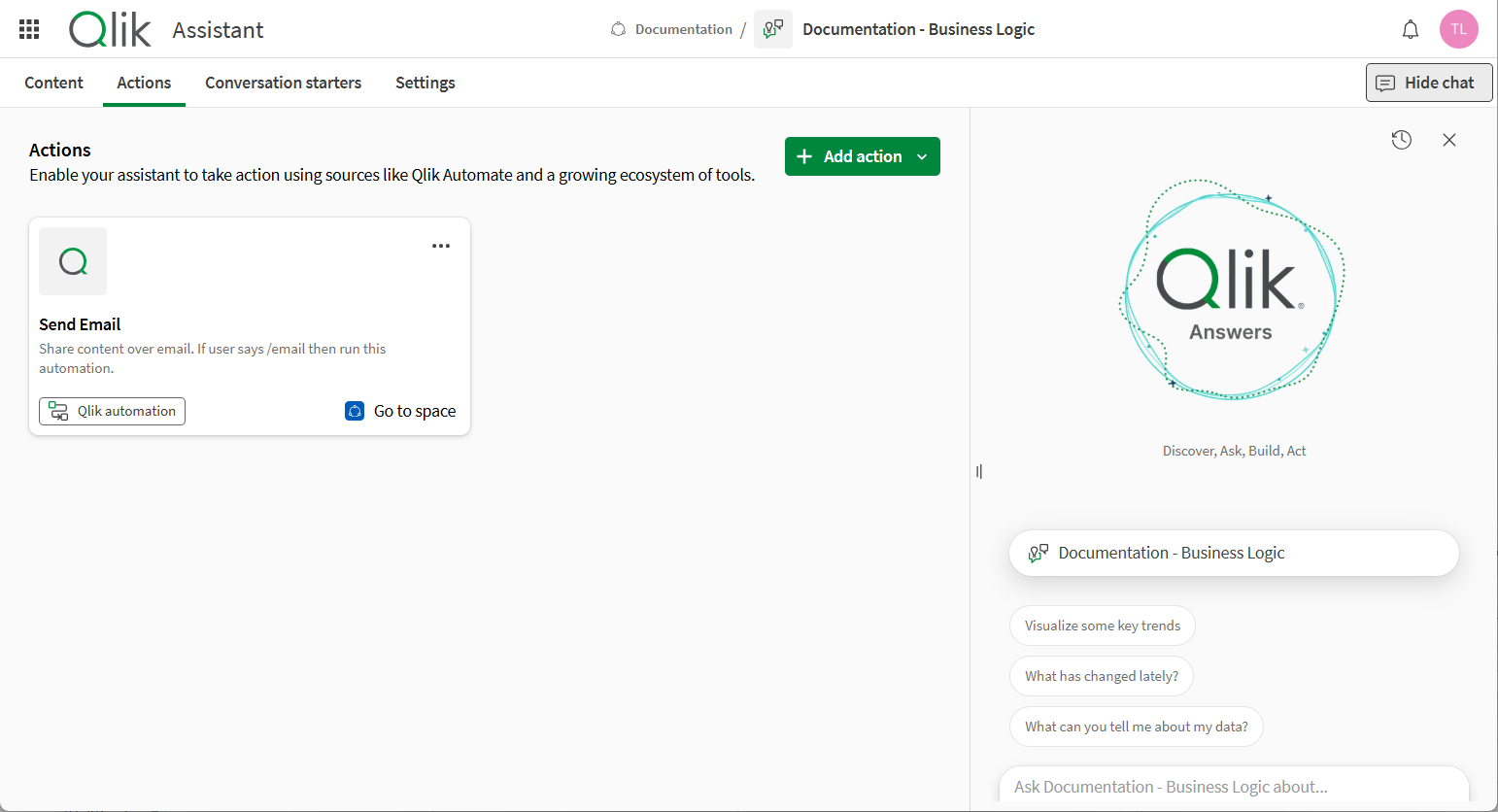Click the Qlik automation tag
This screenshot has width=1498, height=812.
(112, 411)
